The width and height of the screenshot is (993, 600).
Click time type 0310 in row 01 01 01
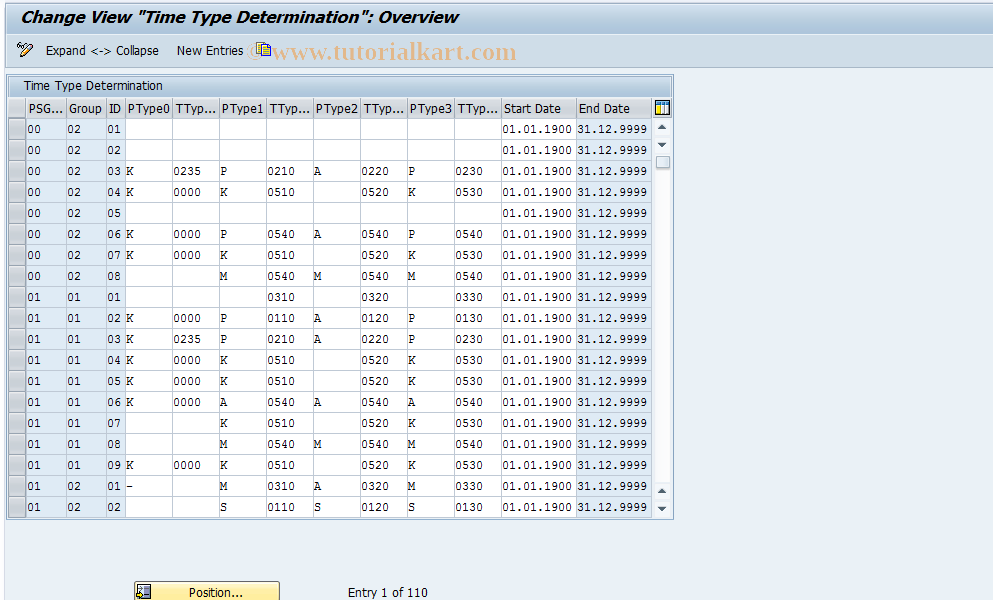(289, 297)
